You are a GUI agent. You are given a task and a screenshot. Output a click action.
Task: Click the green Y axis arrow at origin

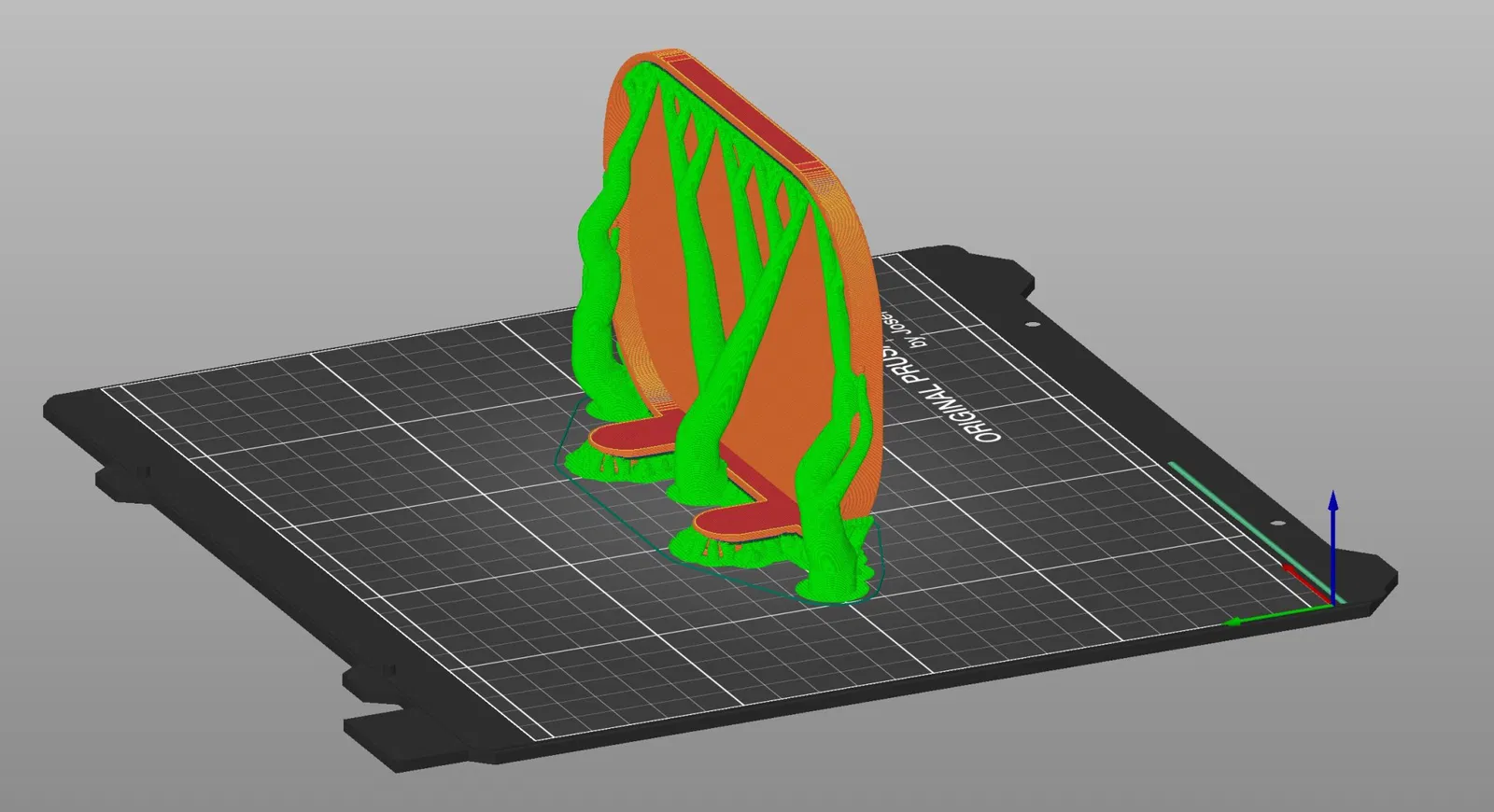[1277, 615]
